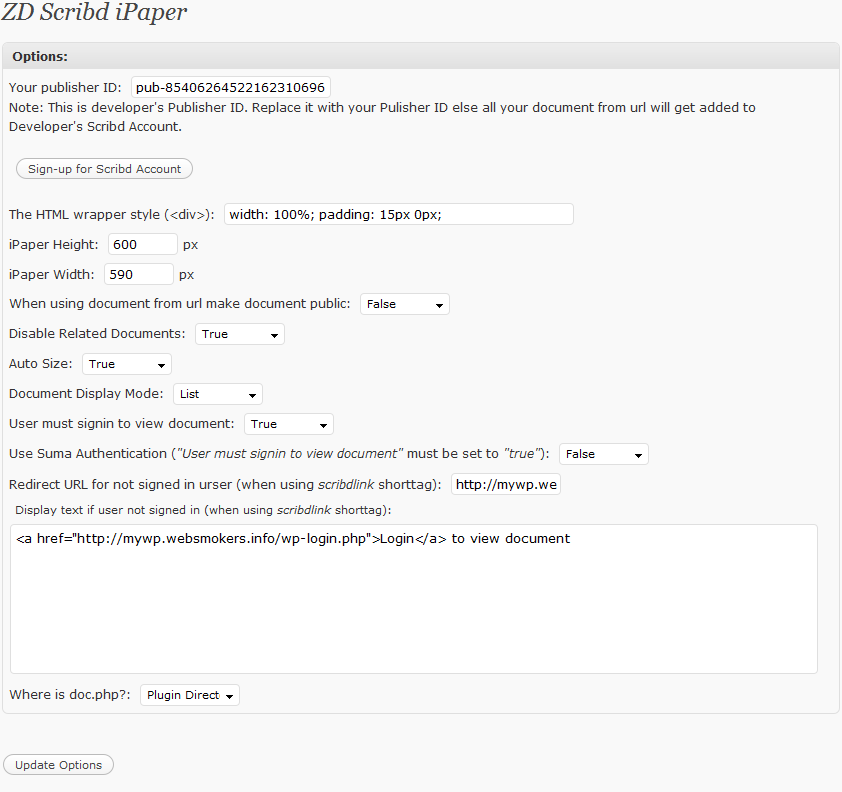Click the Update Options button
Viewport: 842px width, 792px height.
click(59, 765)
